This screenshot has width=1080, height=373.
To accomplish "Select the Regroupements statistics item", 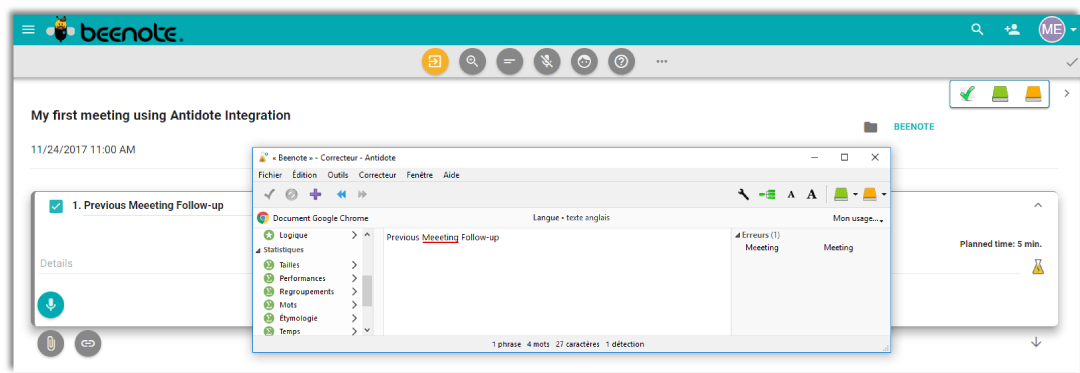I will [307, 292].
